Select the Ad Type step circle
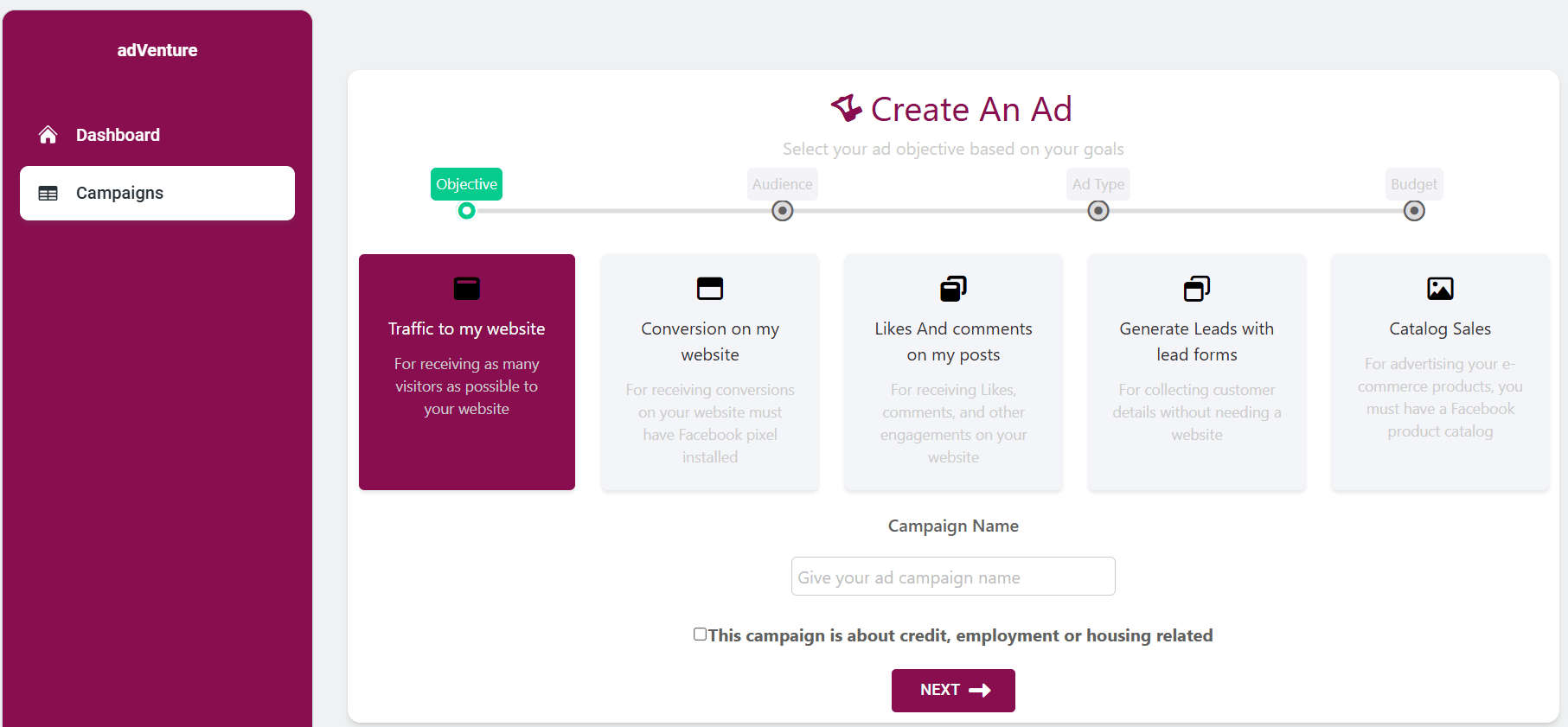 pyautogui.click(x=1098, y=211)
